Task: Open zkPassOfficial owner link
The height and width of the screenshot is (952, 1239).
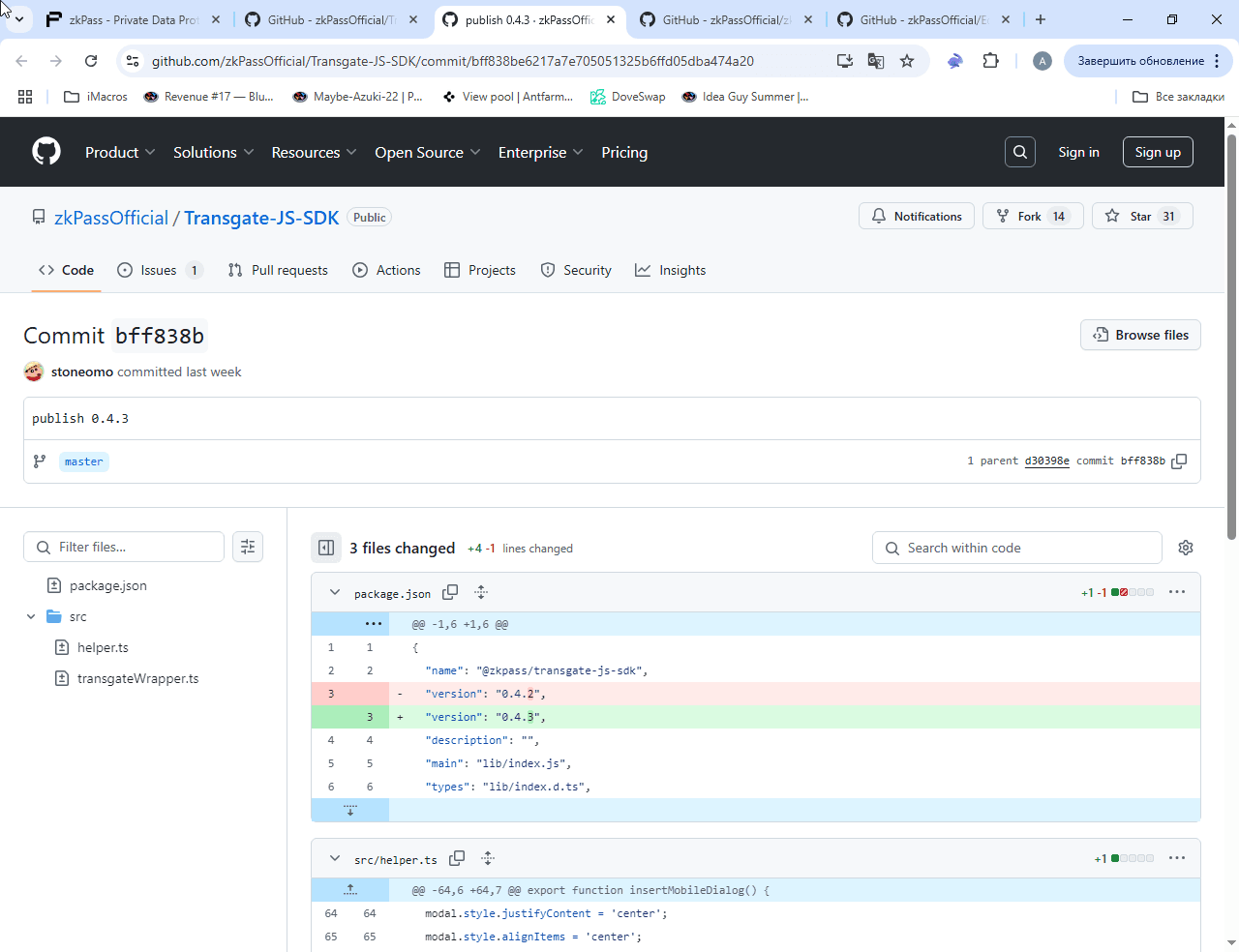Action: (x=111, y=218)
